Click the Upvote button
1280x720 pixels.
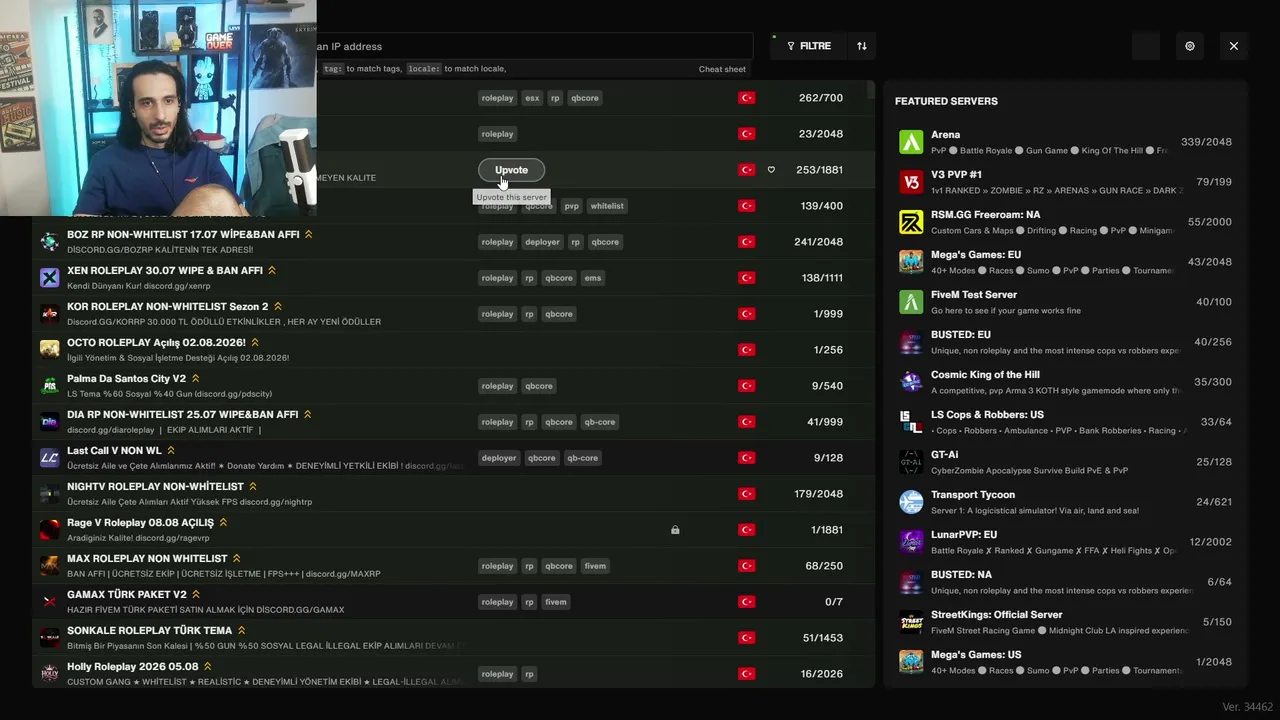511,170
